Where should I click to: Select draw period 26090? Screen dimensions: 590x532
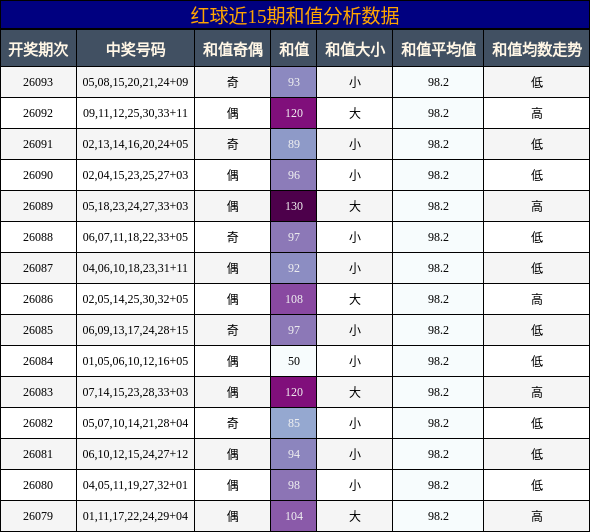click(38, 175)
